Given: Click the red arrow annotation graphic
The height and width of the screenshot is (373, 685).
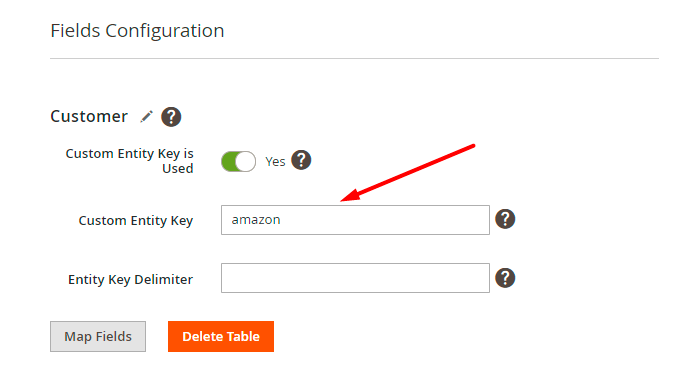Looking at the screenshot, I should [408, 173].
